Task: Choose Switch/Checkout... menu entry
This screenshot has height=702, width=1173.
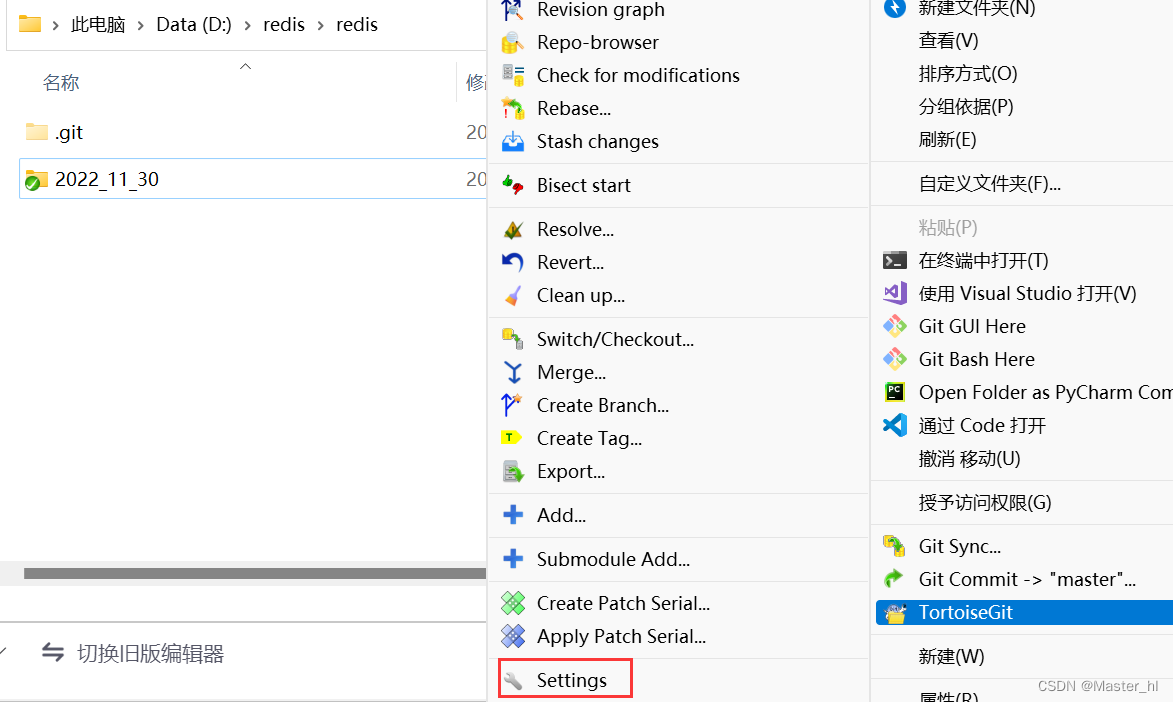Action: [678, 339]
